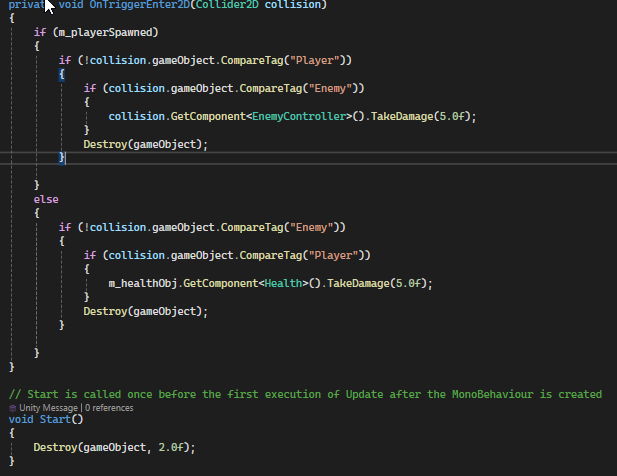This screenshot has width=617, height=476.
Task: Click the collision parameter name in the method signature
Action: pyautogui.click(x=293, y=5)
